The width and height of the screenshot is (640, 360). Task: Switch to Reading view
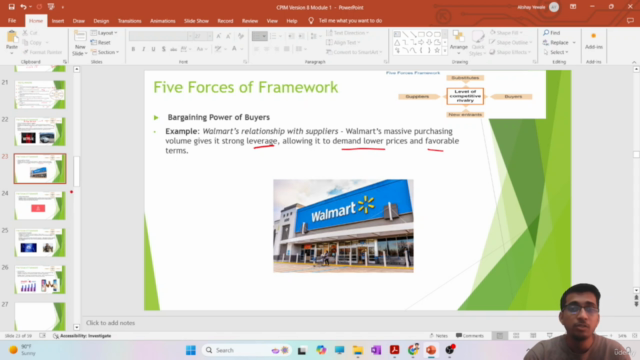point(533,336)
